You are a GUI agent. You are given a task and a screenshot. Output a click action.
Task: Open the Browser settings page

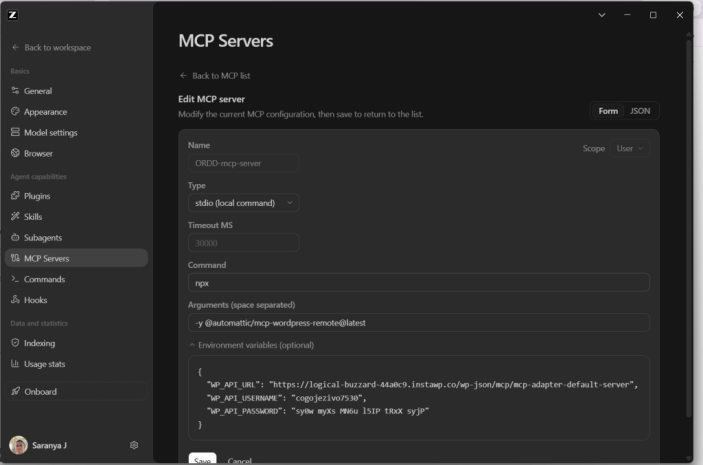76,153
